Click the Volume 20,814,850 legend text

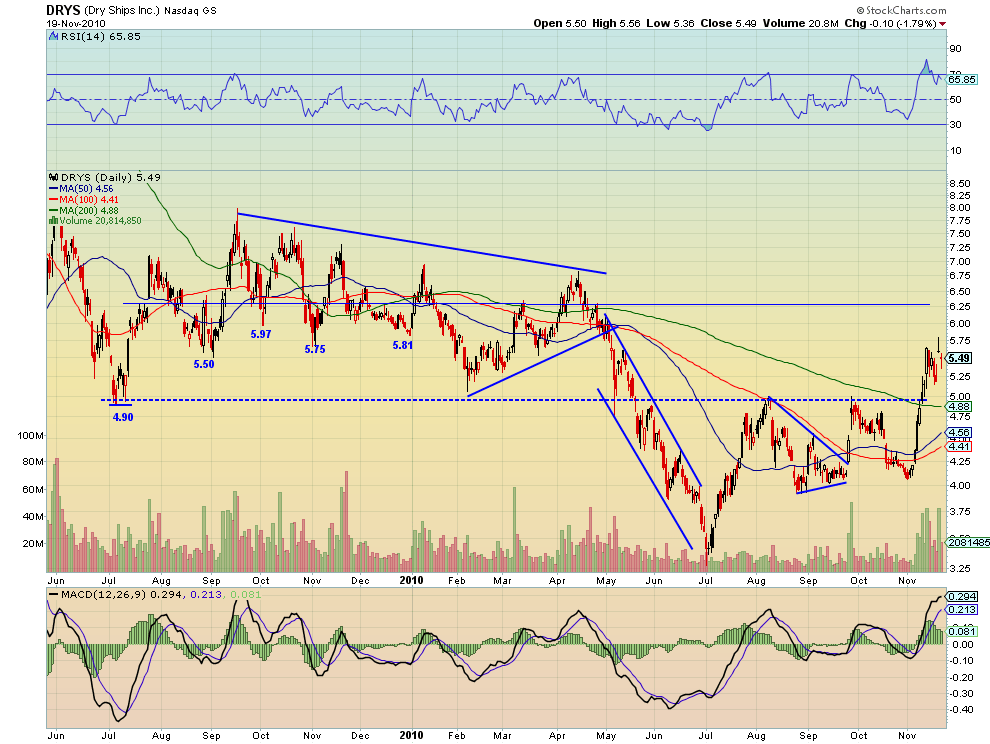tap(100, 221)
